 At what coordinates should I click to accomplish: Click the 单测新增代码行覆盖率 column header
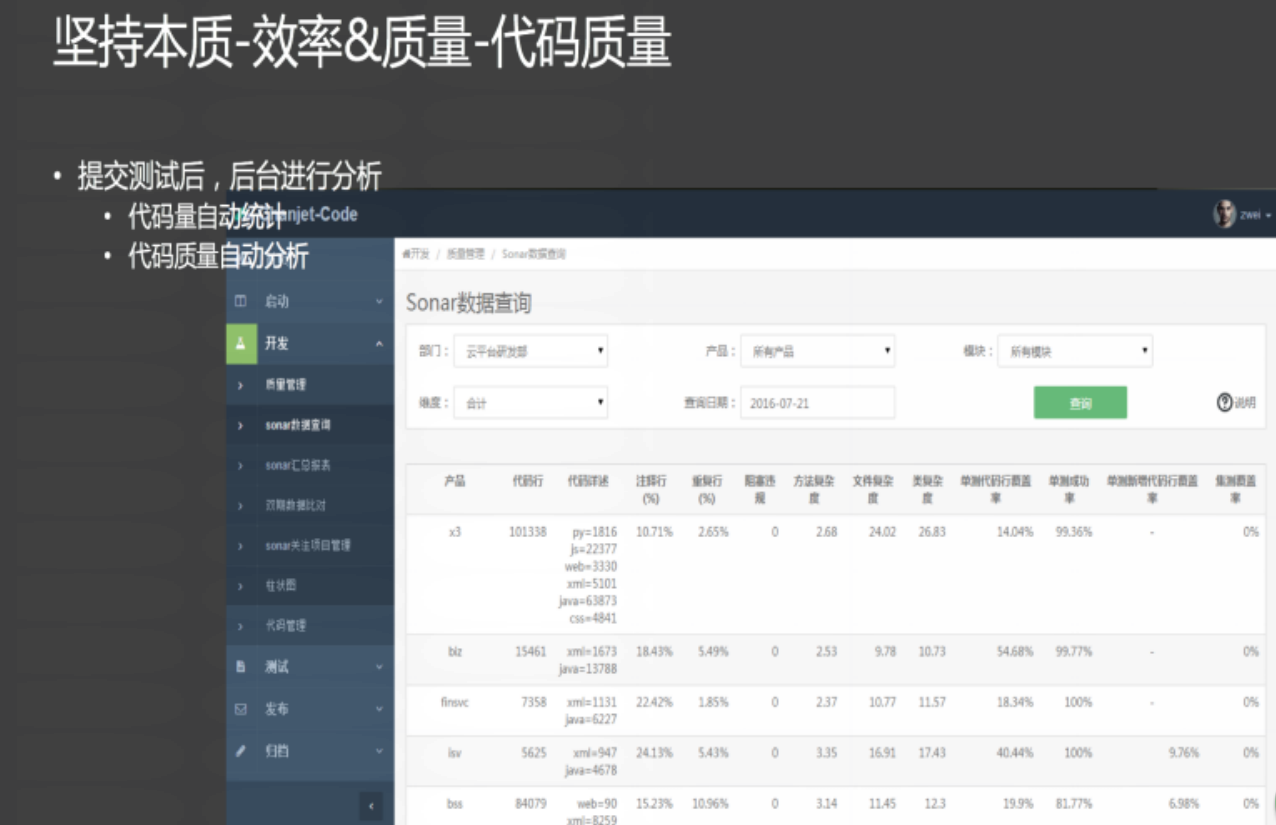tap(1152, 489)
